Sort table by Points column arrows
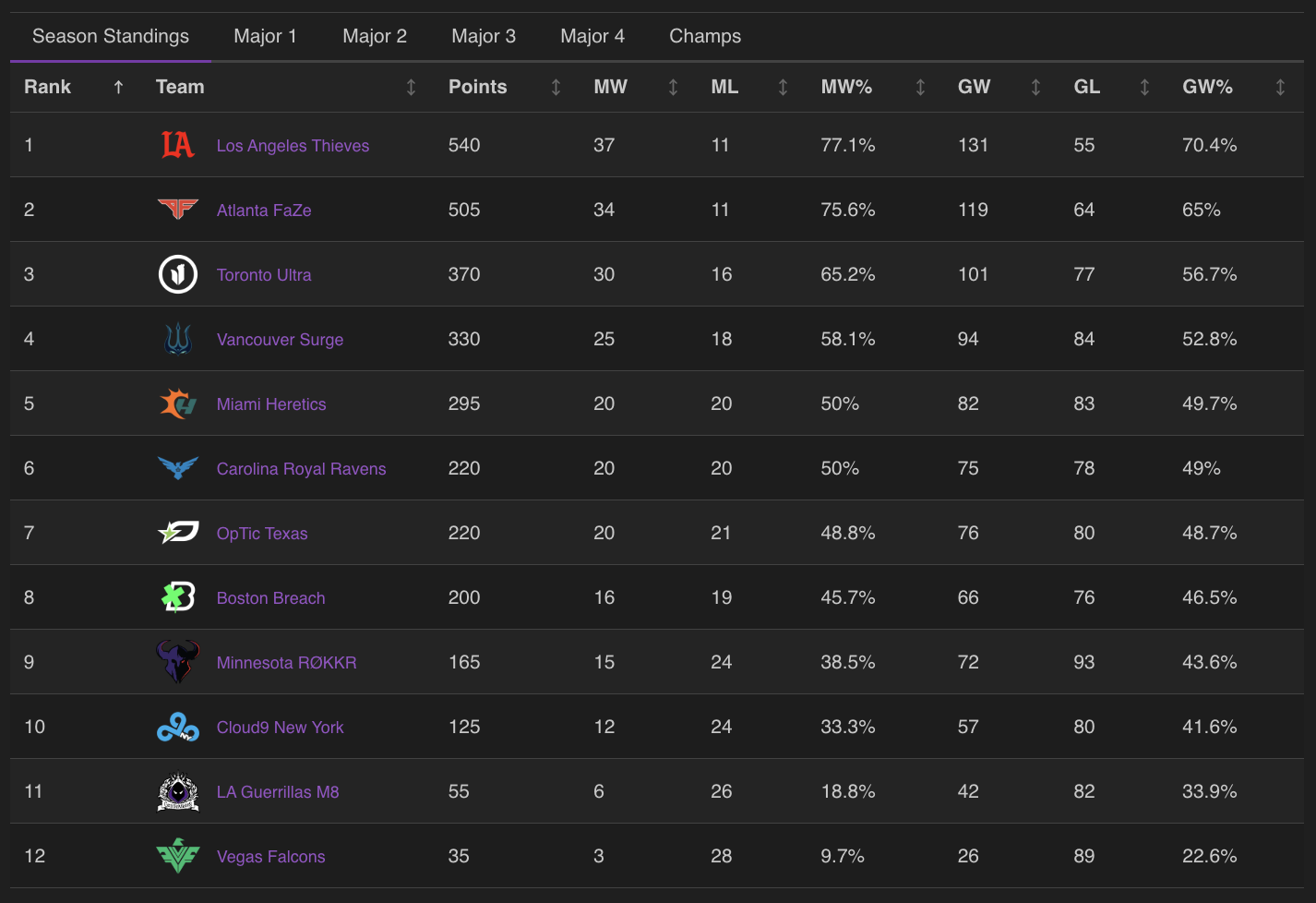 click(556, 87)
